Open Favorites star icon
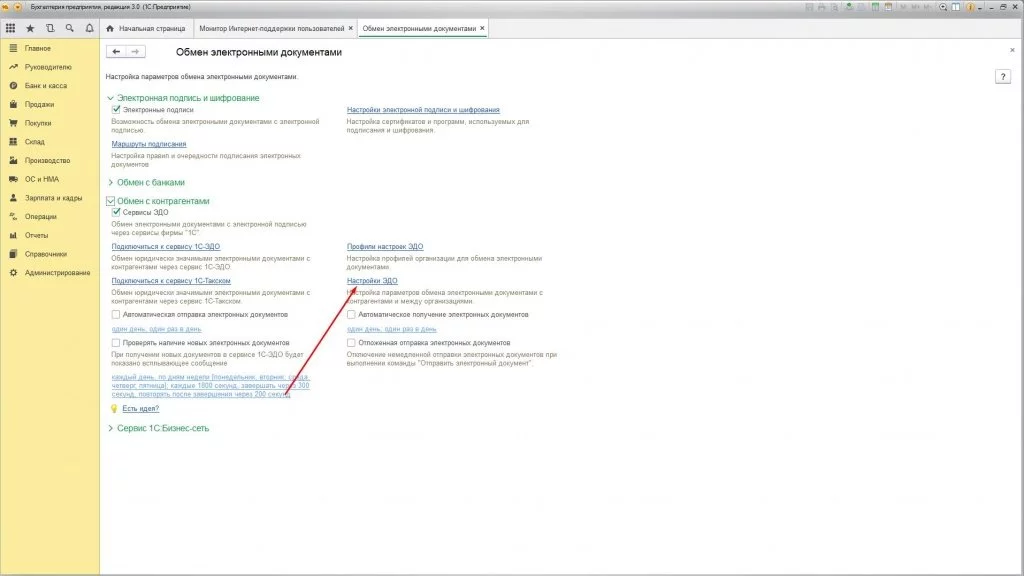This screenshot has width=1024, height=576. click(x=30, y=29)
